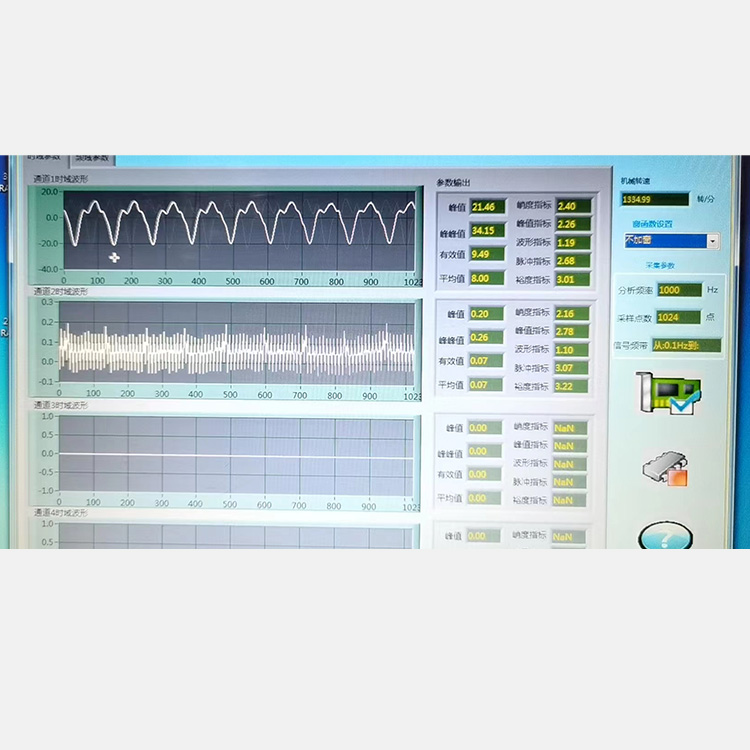Screen dimensions: 750x750
Task: Click the channel 1 peak value 21.46
Action: tap(486, 207)
